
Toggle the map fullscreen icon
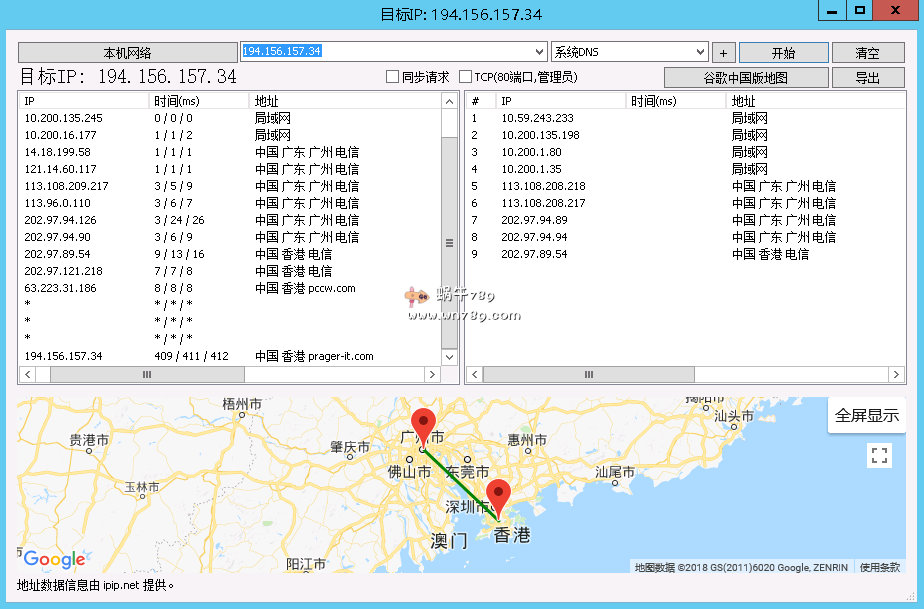[x=879, y=456]
